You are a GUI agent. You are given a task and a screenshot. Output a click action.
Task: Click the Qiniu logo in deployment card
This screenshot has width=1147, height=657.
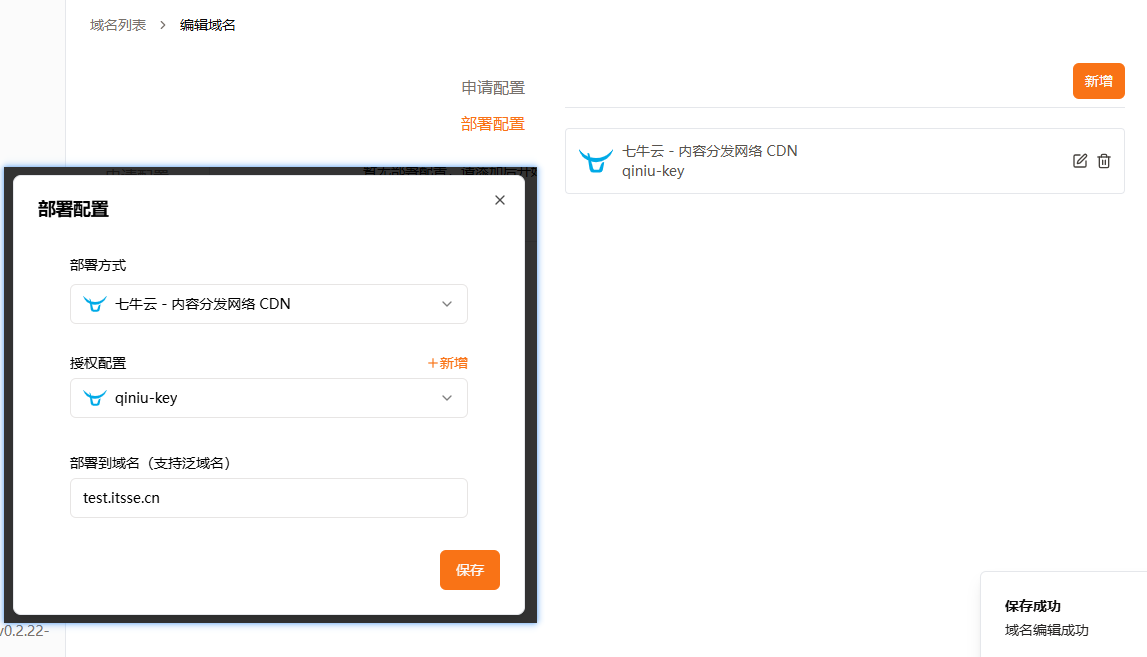click(x=595, y=161)
